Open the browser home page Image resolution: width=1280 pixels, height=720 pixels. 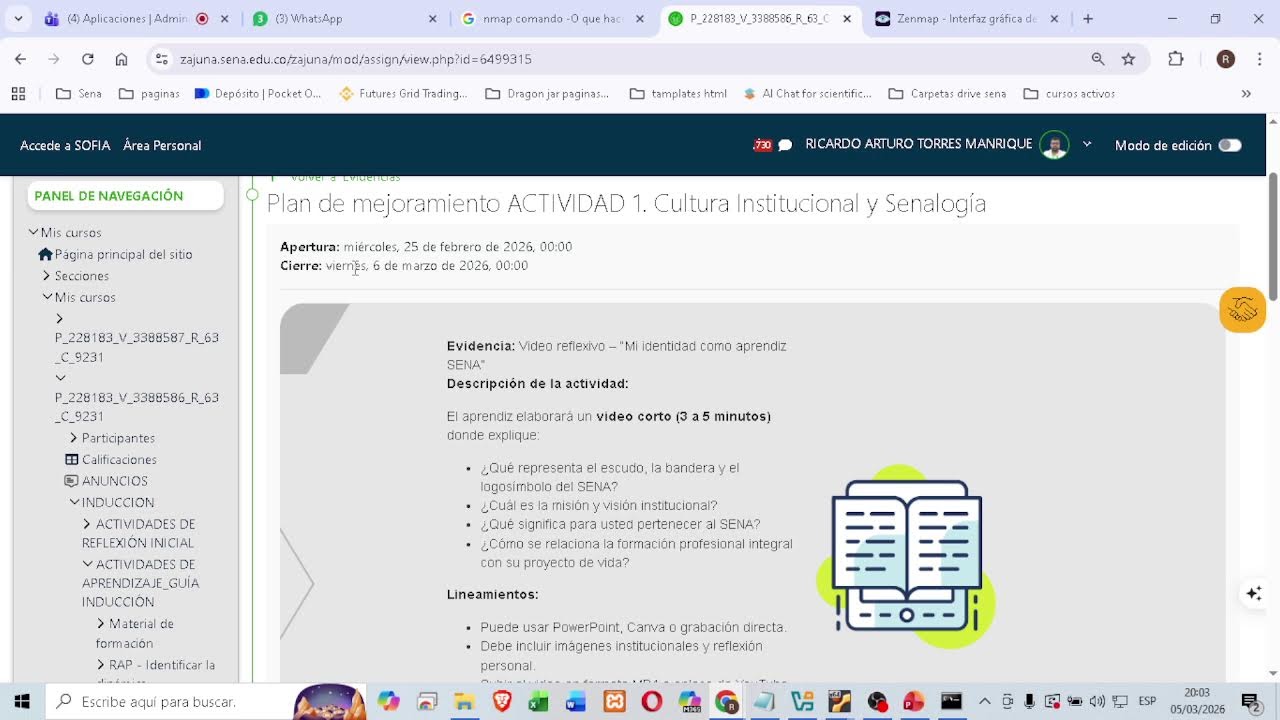point(121,59)
